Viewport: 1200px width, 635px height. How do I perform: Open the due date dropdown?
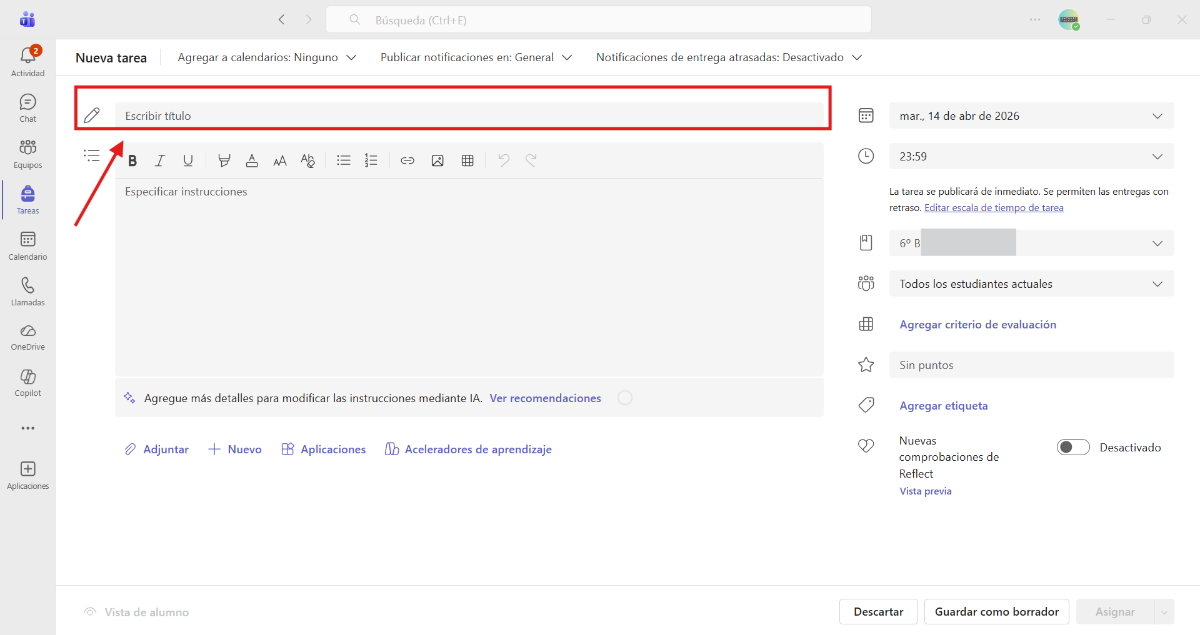tap(1031, 116)
